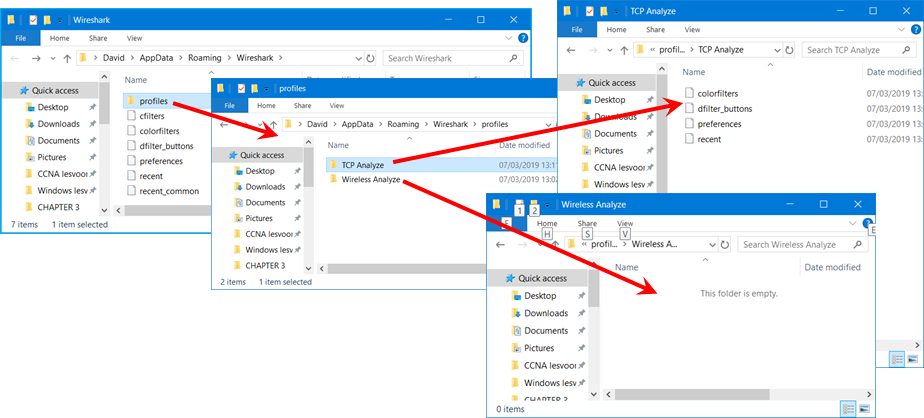Open Downloads in Wireshark window sidebar
Viewport: 924px width, 418px height.
pos(58,124)
